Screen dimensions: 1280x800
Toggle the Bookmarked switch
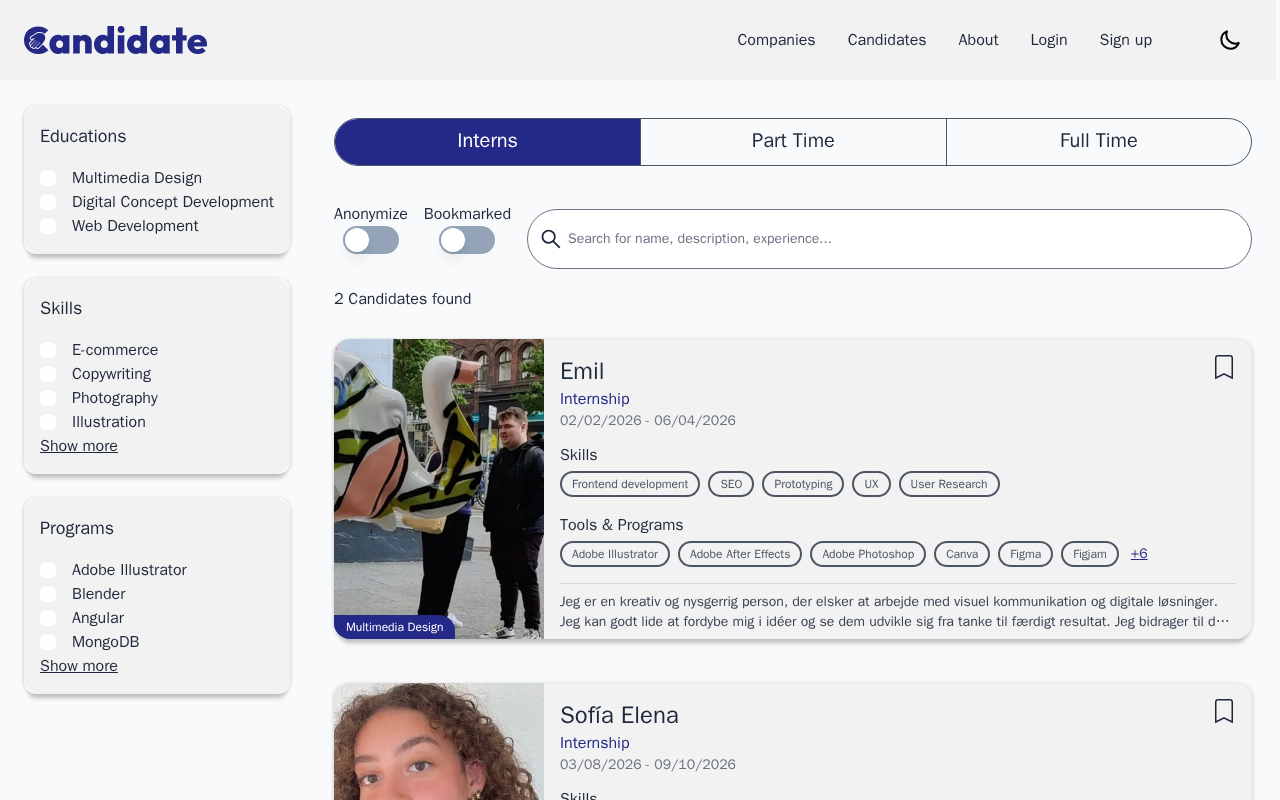tap(467, 240)
